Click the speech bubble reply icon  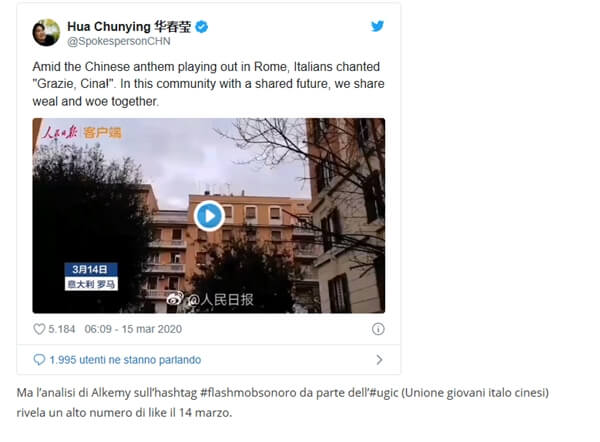[39, 359]
